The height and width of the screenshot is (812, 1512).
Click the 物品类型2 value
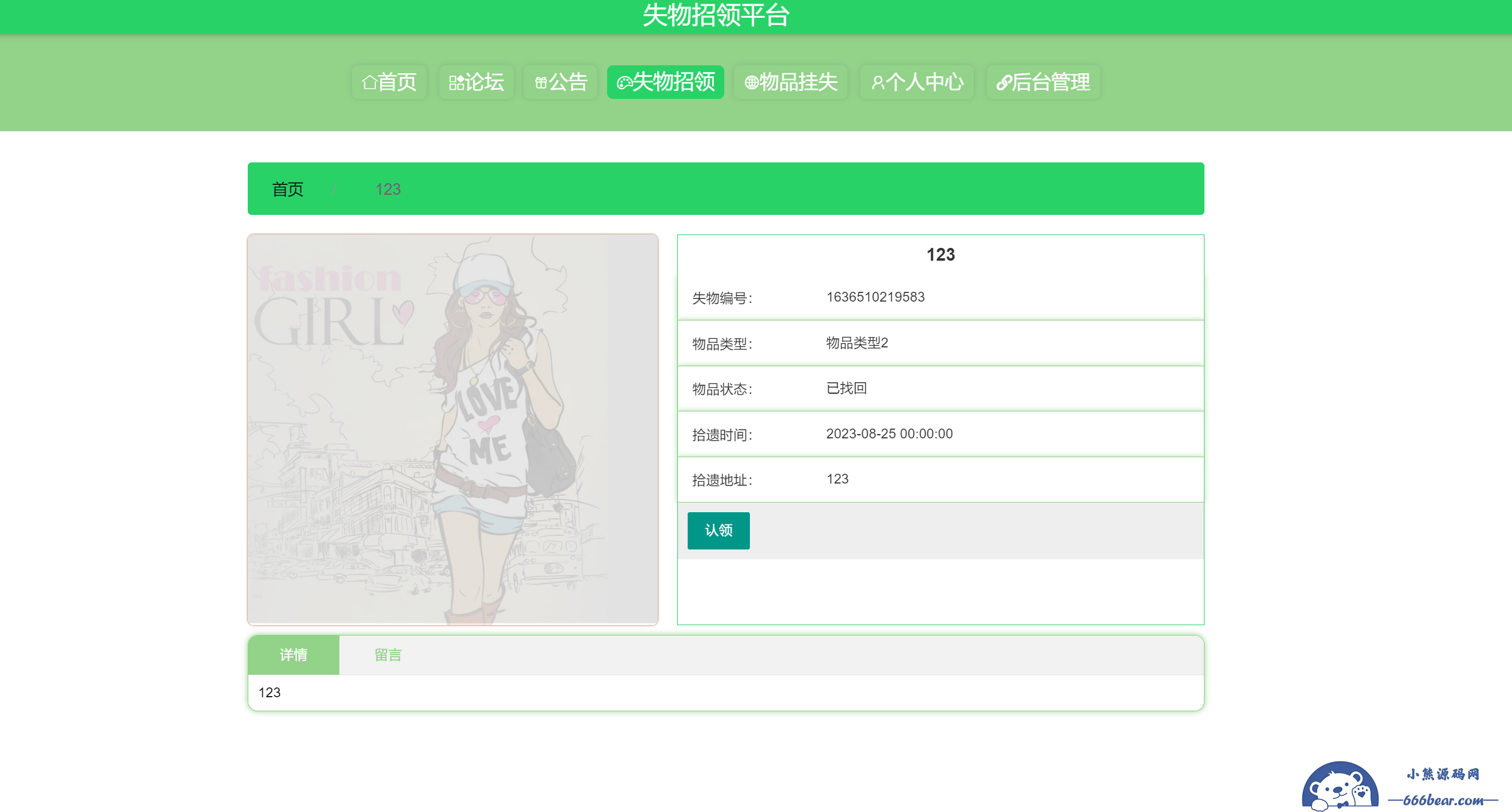point(857,343)
